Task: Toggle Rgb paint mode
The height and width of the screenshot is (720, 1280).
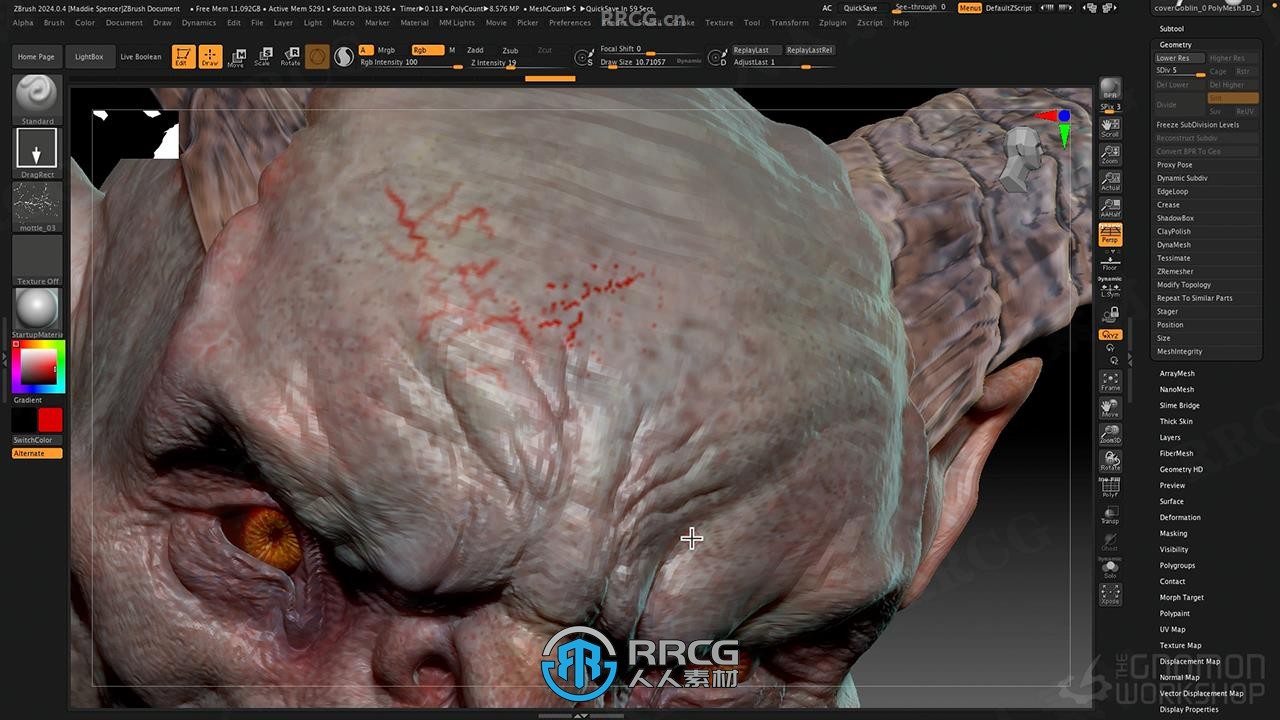Action: 427,50
